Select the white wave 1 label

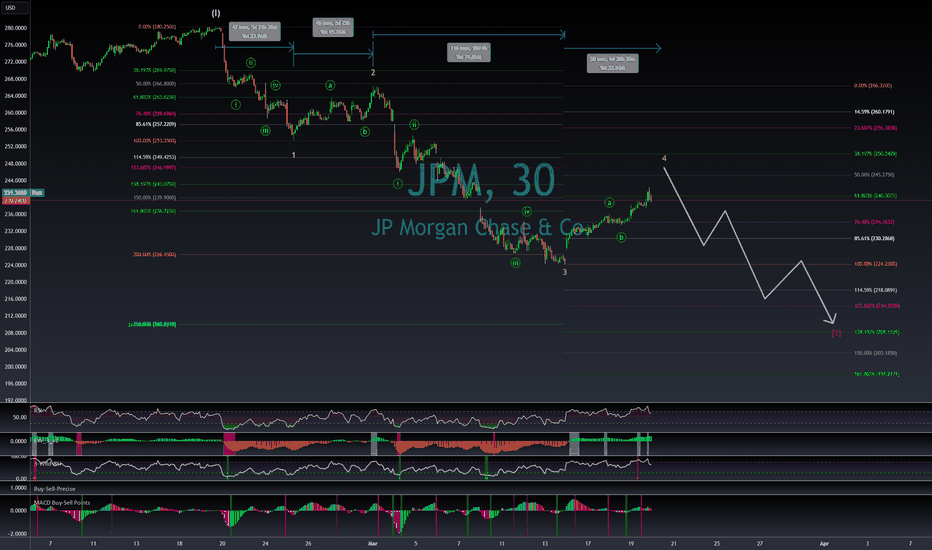coord(294,155)
